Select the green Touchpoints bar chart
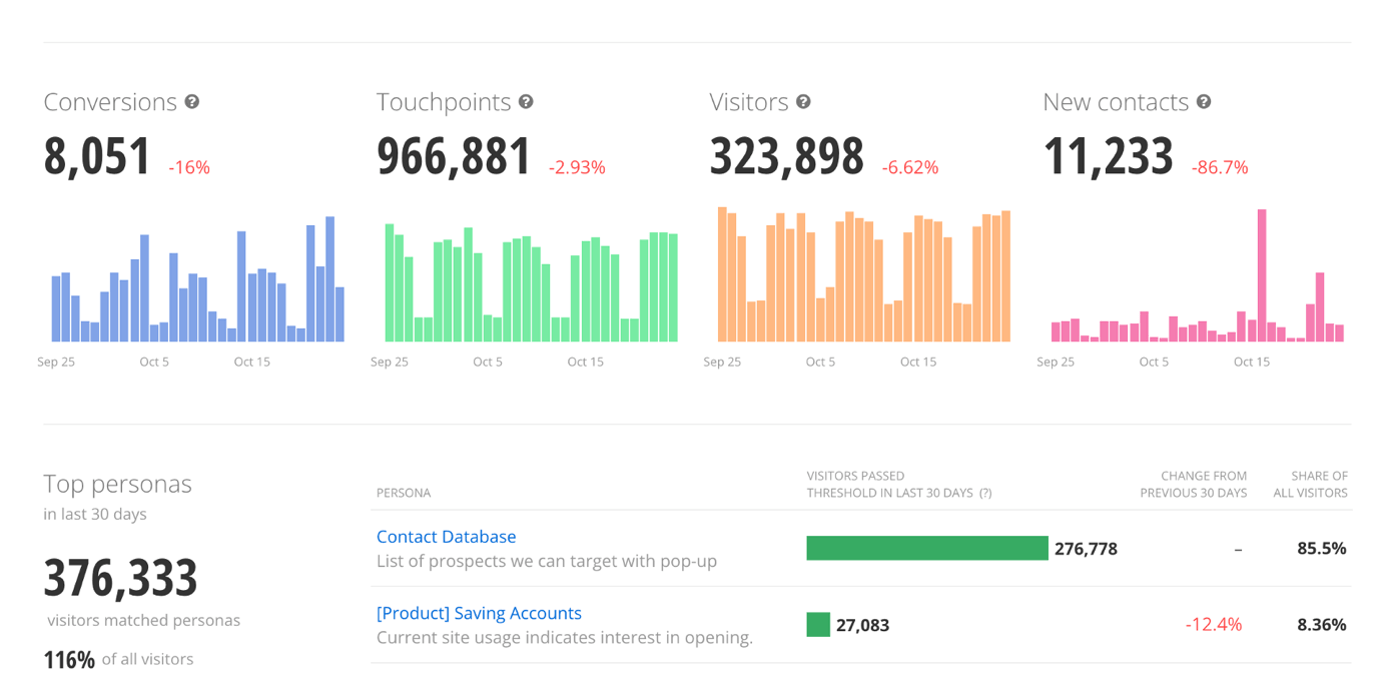This screenshot has height=687, width=1384. tap(531, 285)
